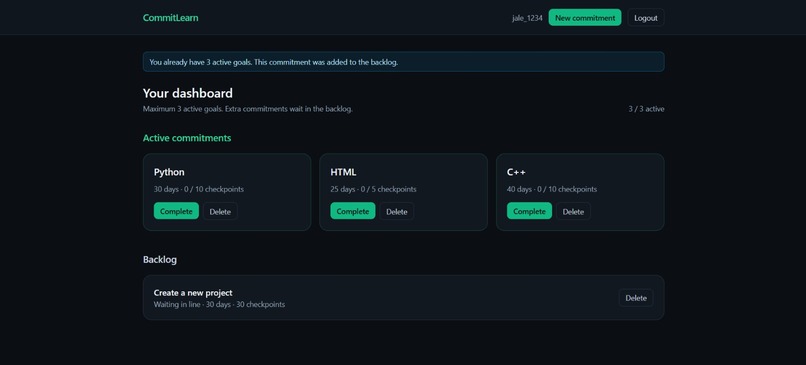Click the Python card title
The width and height of the screenshot is (806, 365).
click(x=169, y=172)
